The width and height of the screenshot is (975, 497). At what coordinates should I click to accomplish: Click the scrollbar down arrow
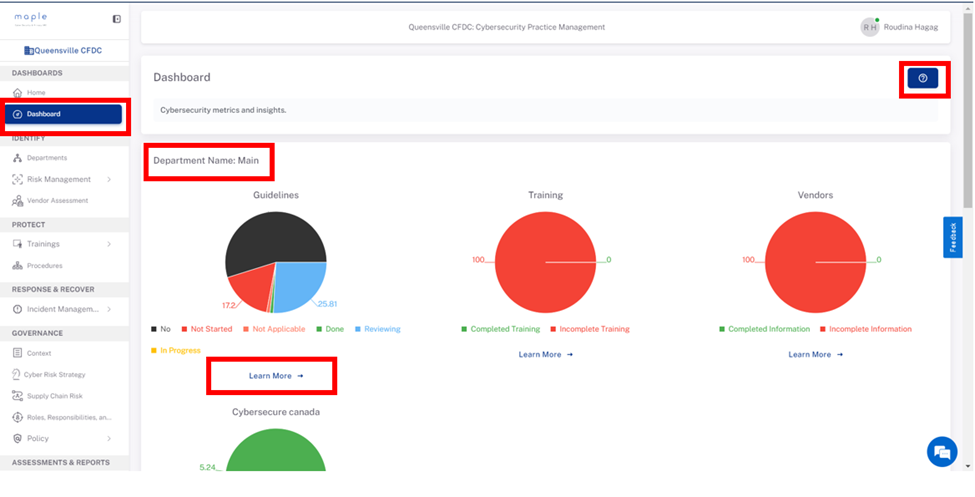click(x=968, y=466)
